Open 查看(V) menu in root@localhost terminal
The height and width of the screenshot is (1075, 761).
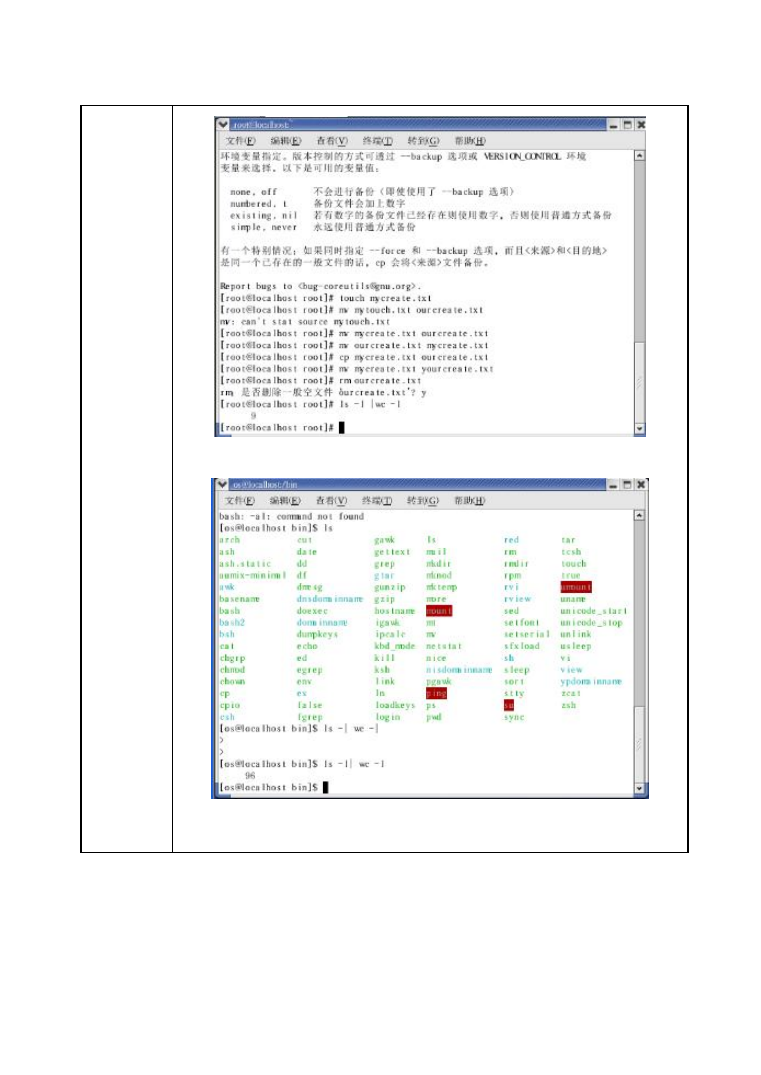click(332, 141)
